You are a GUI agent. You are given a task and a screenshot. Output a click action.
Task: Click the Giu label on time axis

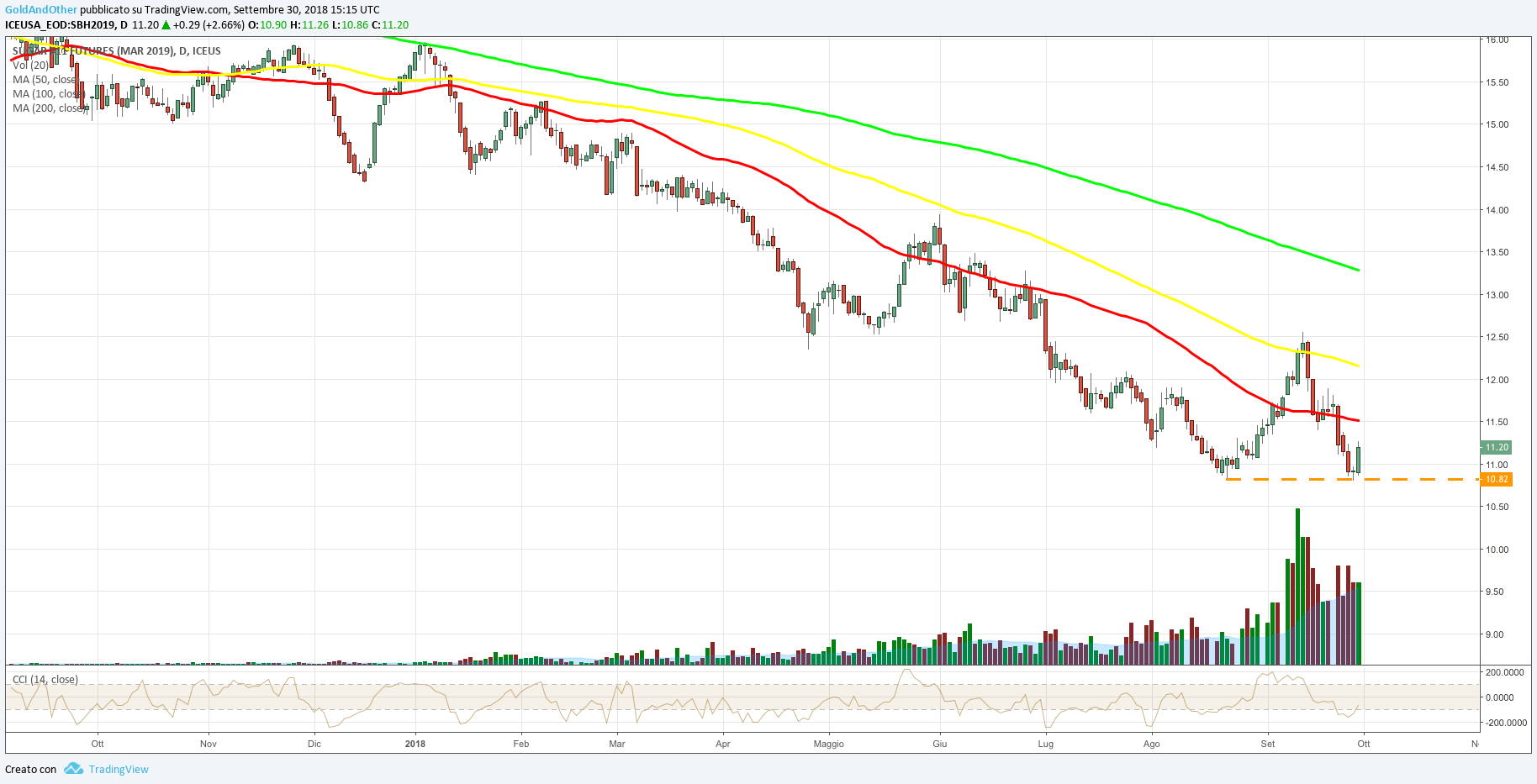pos(940,744)
